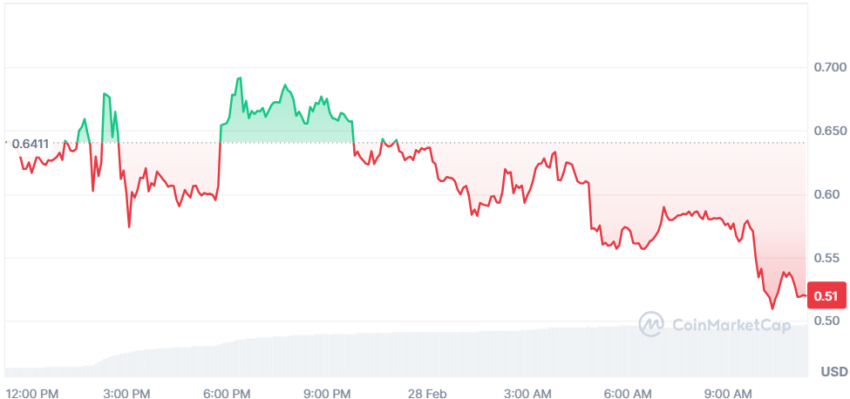850x399 pixels.
Task: Click the CoinMarketCap logo icon
Action: [x=651, y=324]
